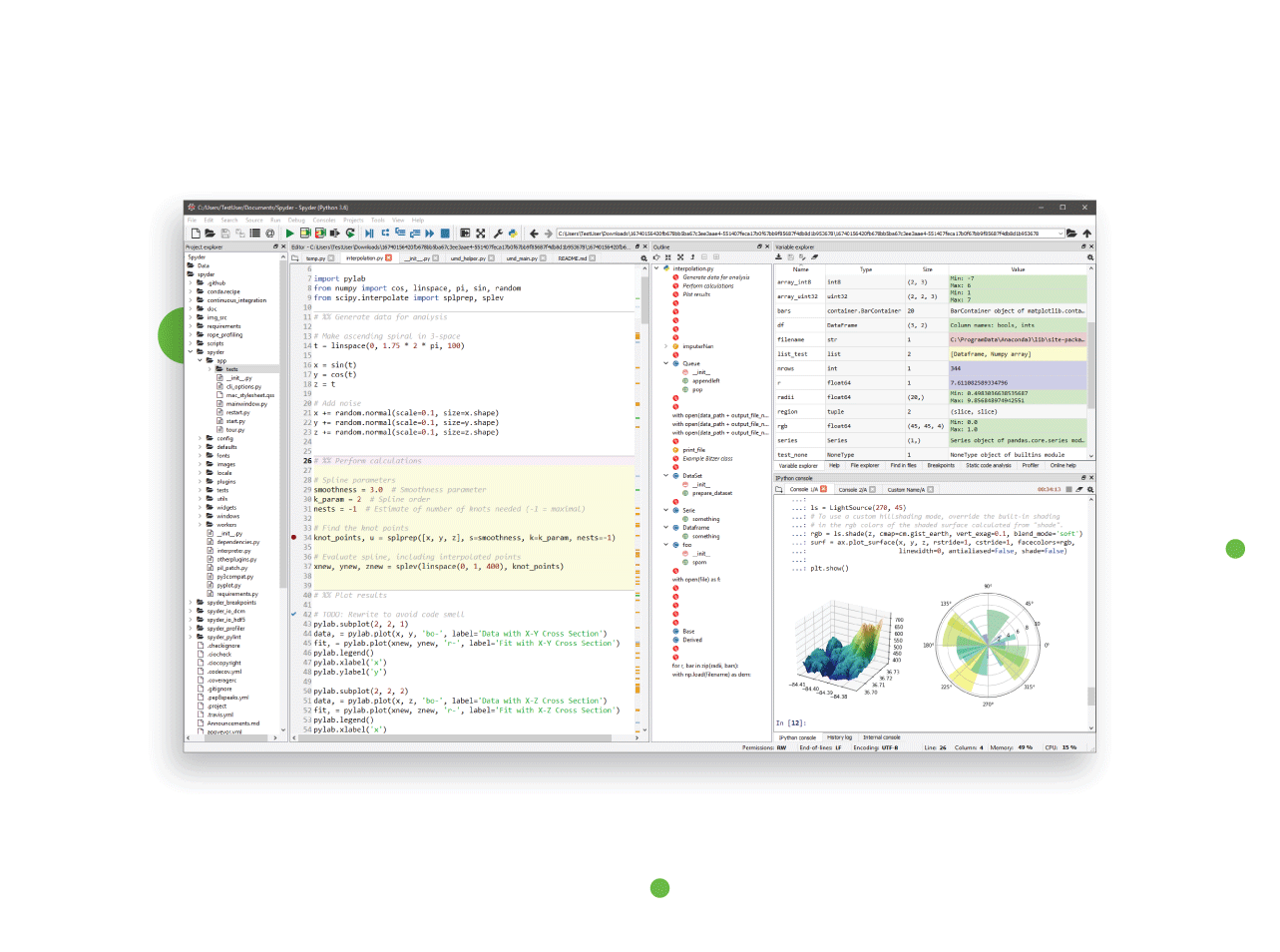Image resolution: width=1280 pixels, height=952 pixels.
Task: Collapse the Queue class in Outline
Action: click(x=666, y=363)
